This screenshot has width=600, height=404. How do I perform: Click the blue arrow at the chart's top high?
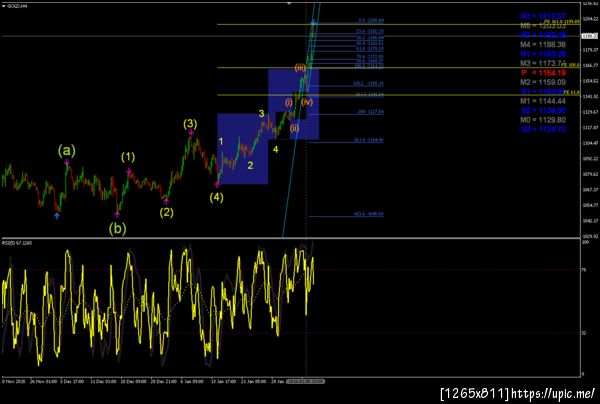point(313,22)
